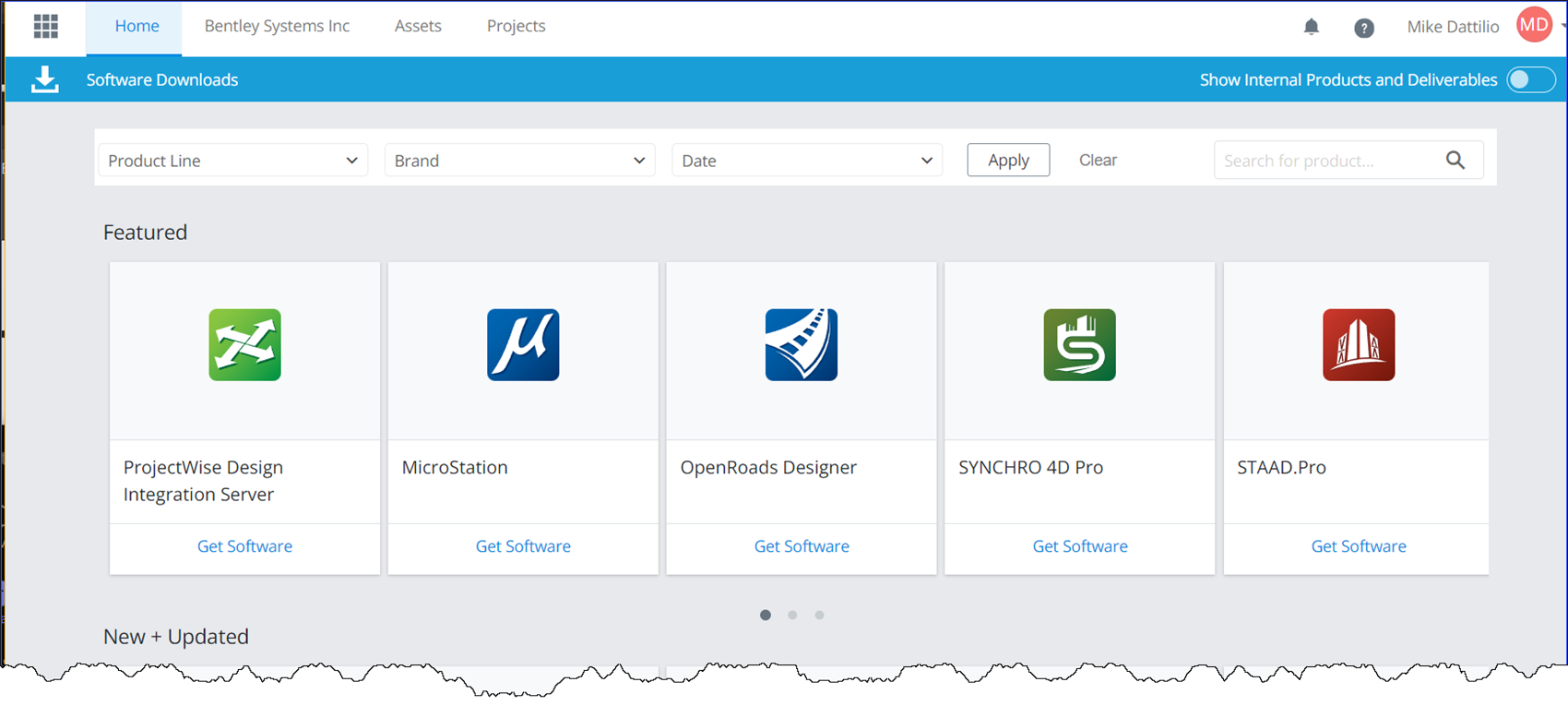This screenshot has width=1568, height=706.
Task: Click the Apply filter button
Action: point(1008,160)
